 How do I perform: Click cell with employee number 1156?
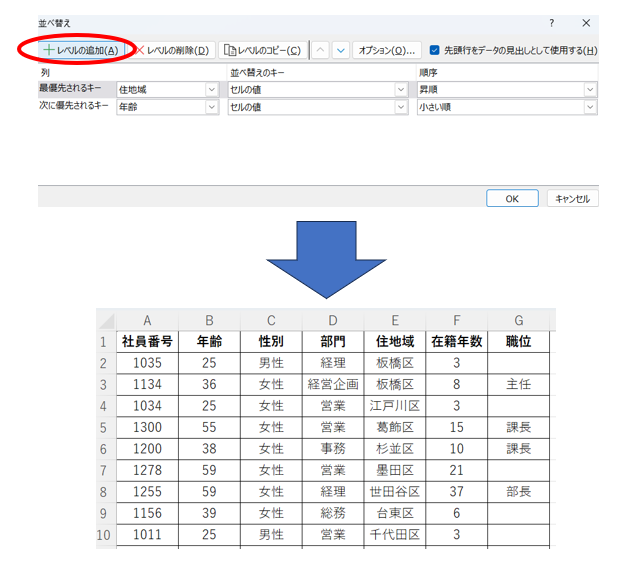147,513
